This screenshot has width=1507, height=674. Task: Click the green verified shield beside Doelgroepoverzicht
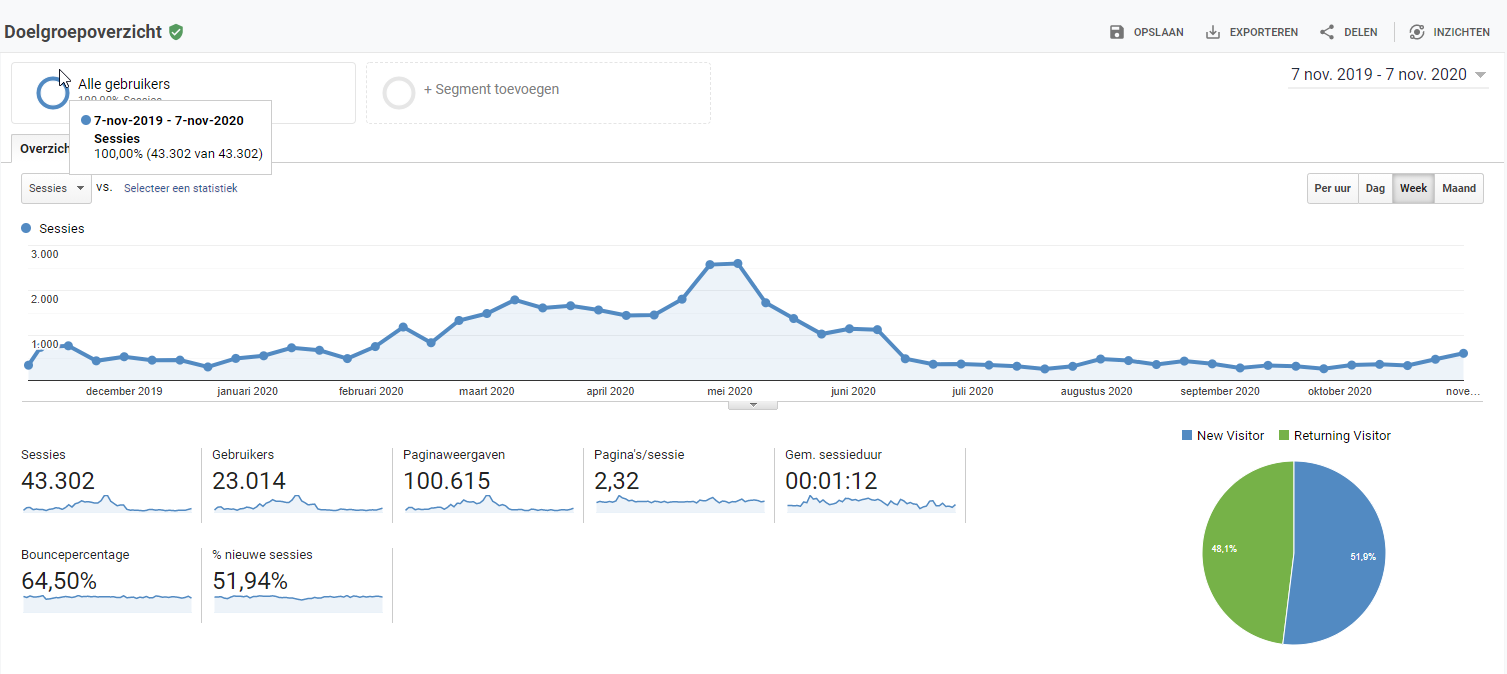click(176, 32)
